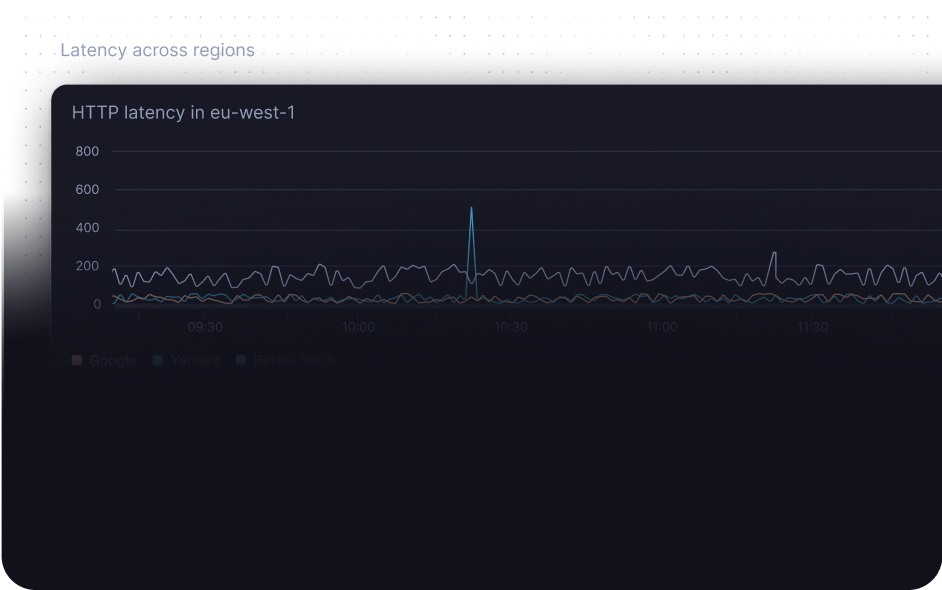Click the 800 y-axis value

pyautogui.click(x=88, y=152)
